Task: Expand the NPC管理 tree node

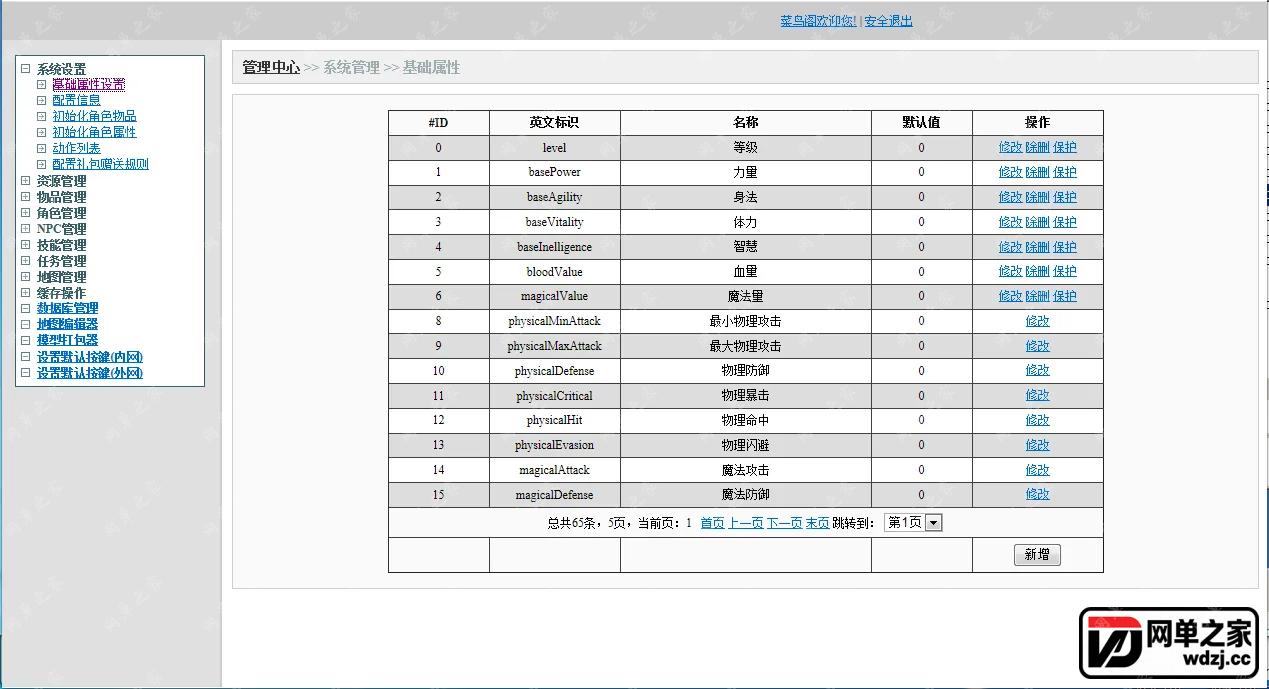Action: 26,229
